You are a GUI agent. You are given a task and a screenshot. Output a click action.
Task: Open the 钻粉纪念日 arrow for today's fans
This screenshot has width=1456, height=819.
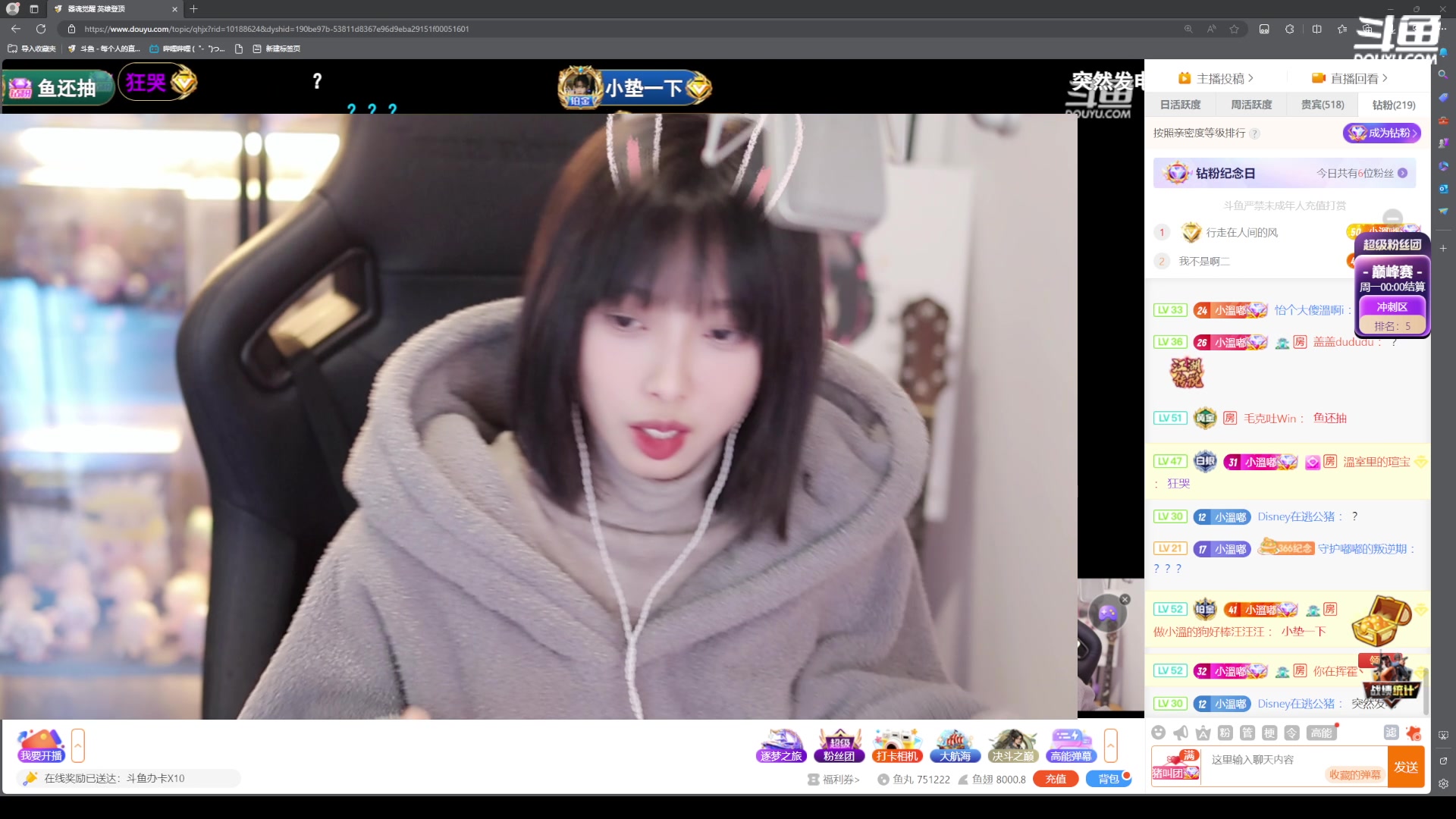pos(1402,173)
